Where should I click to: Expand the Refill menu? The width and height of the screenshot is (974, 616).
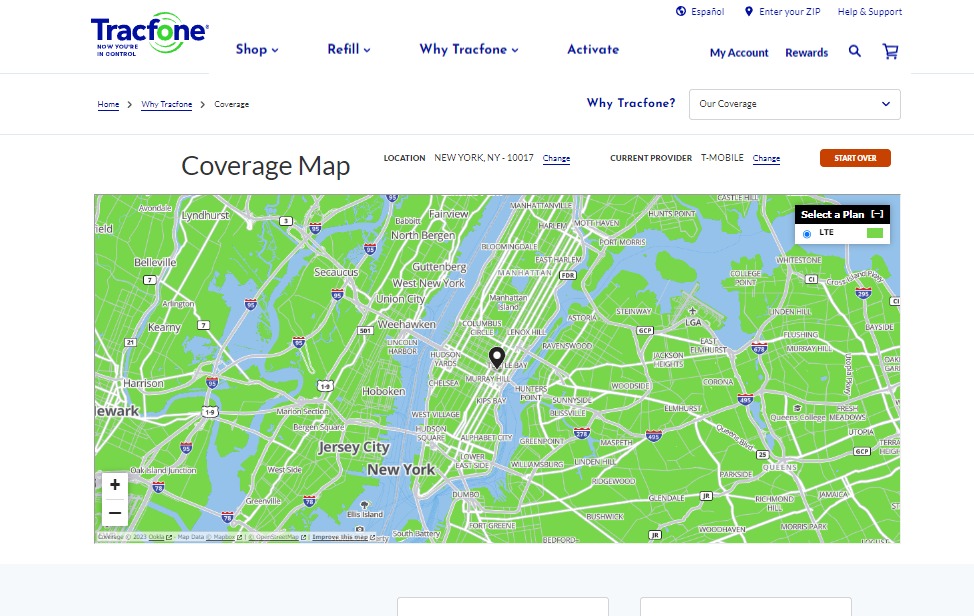(x=348, y=49)
